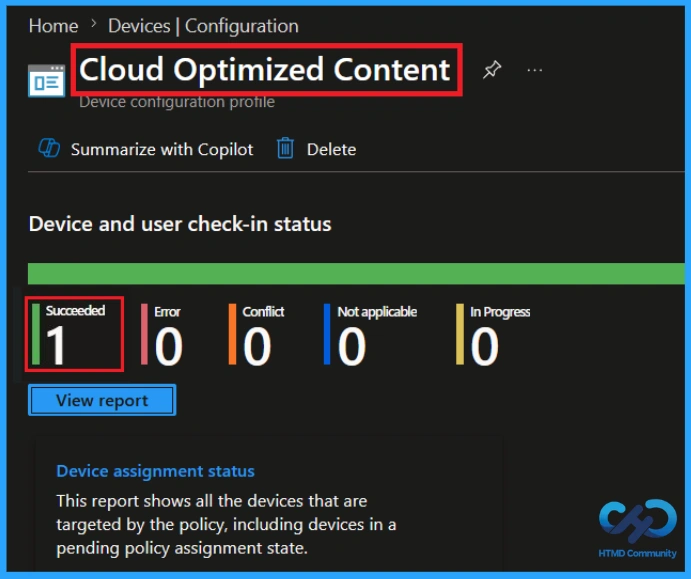The image size is (691, 579).
Task: Open Devices | Configuration breadcrumb
Action: pos(203,26)
